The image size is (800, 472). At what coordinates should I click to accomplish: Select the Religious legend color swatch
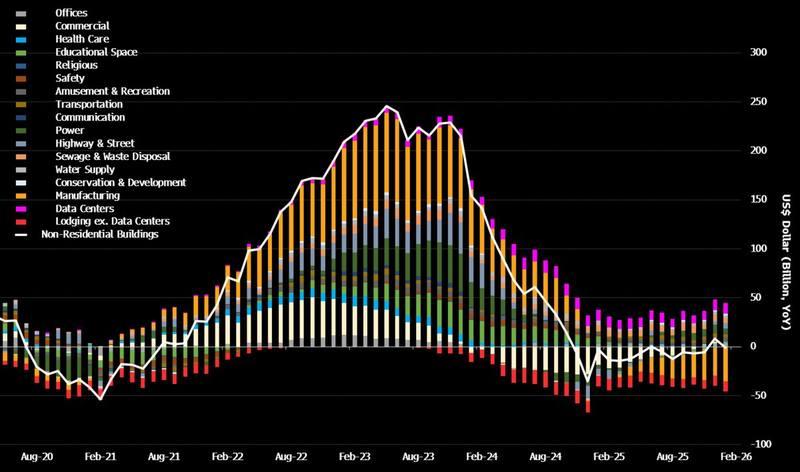click(x=21, y=66)
